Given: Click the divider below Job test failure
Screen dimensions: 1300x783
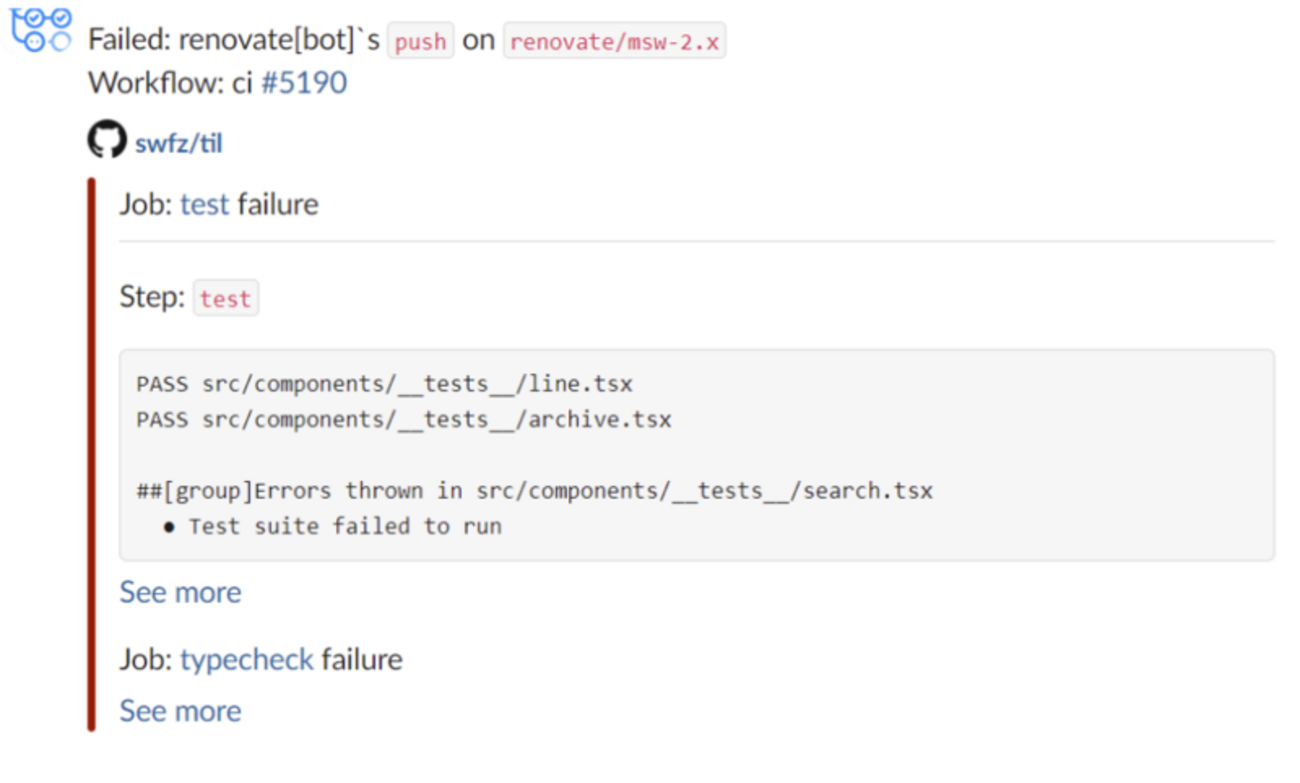Looking at the screenshot, I should tap(696, 241).
